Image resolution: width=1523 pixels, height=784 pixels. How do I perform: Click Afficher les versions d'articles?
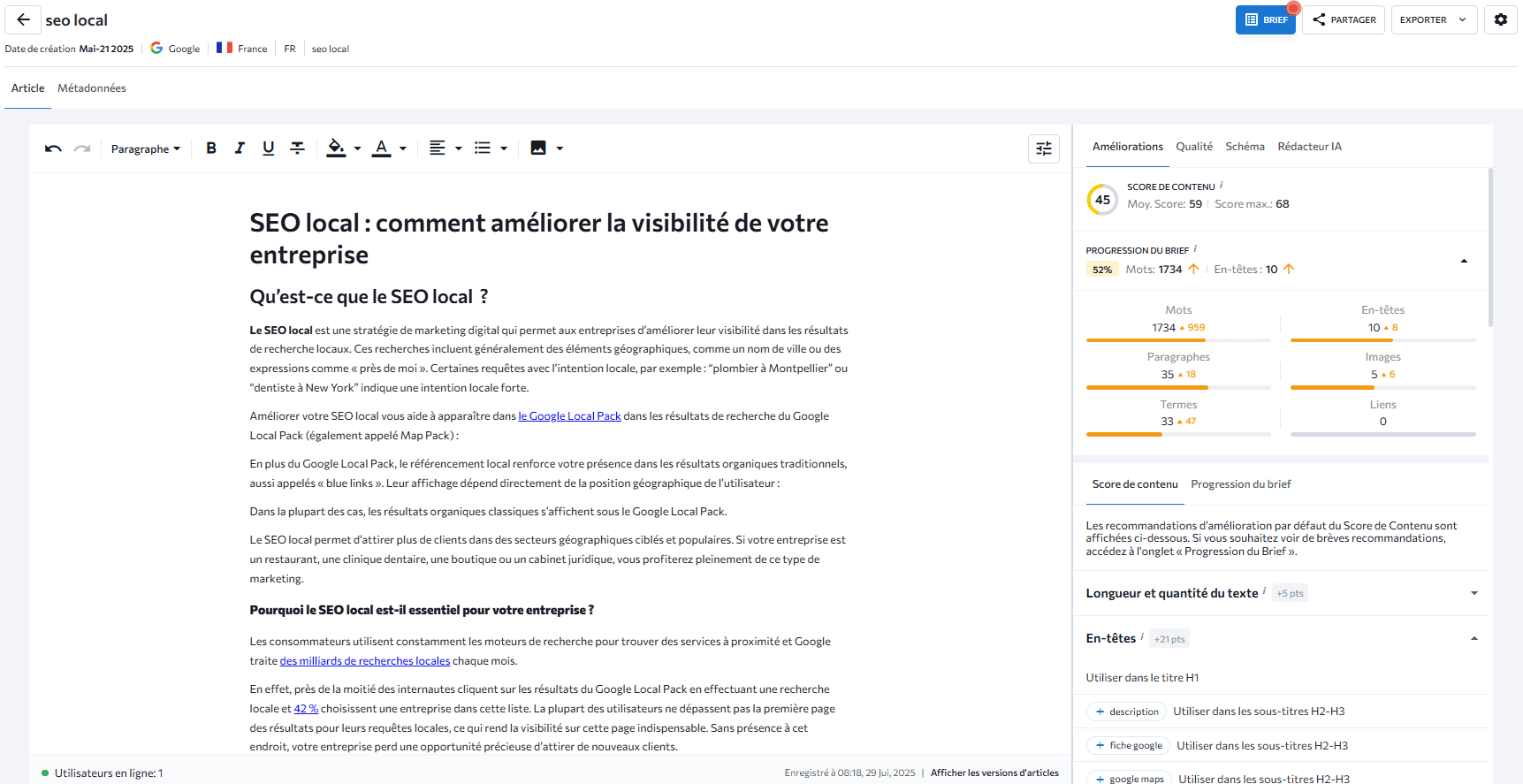[994, 773]
